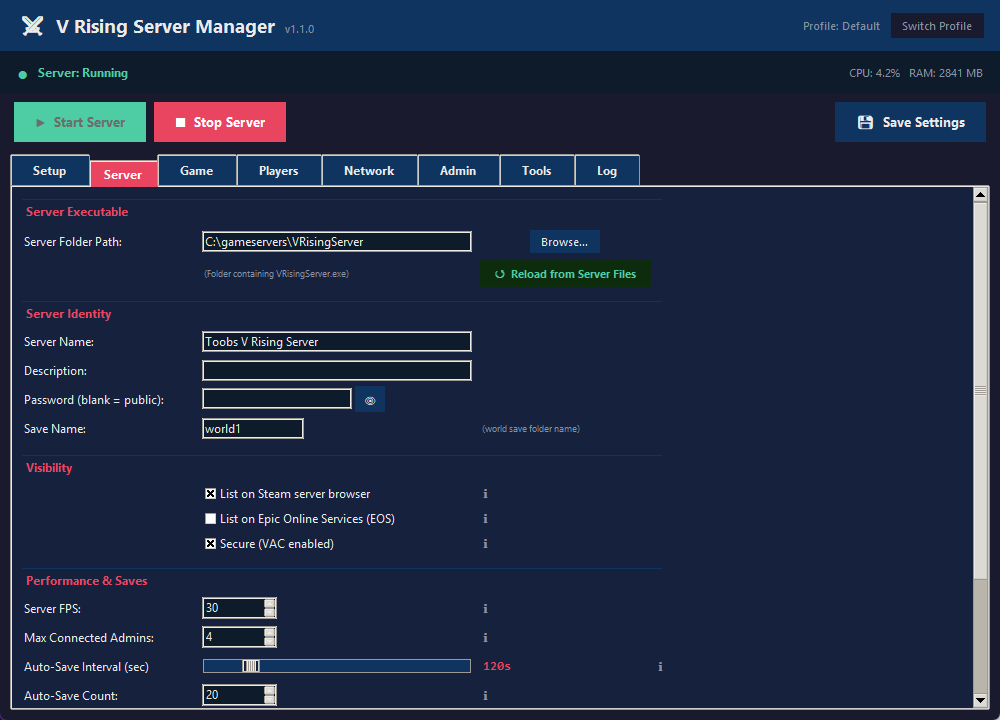Image resolution: width=1000 pixels, height=720 pixels.
Task: View the Log tab
Action: click(x=607, y=170)
